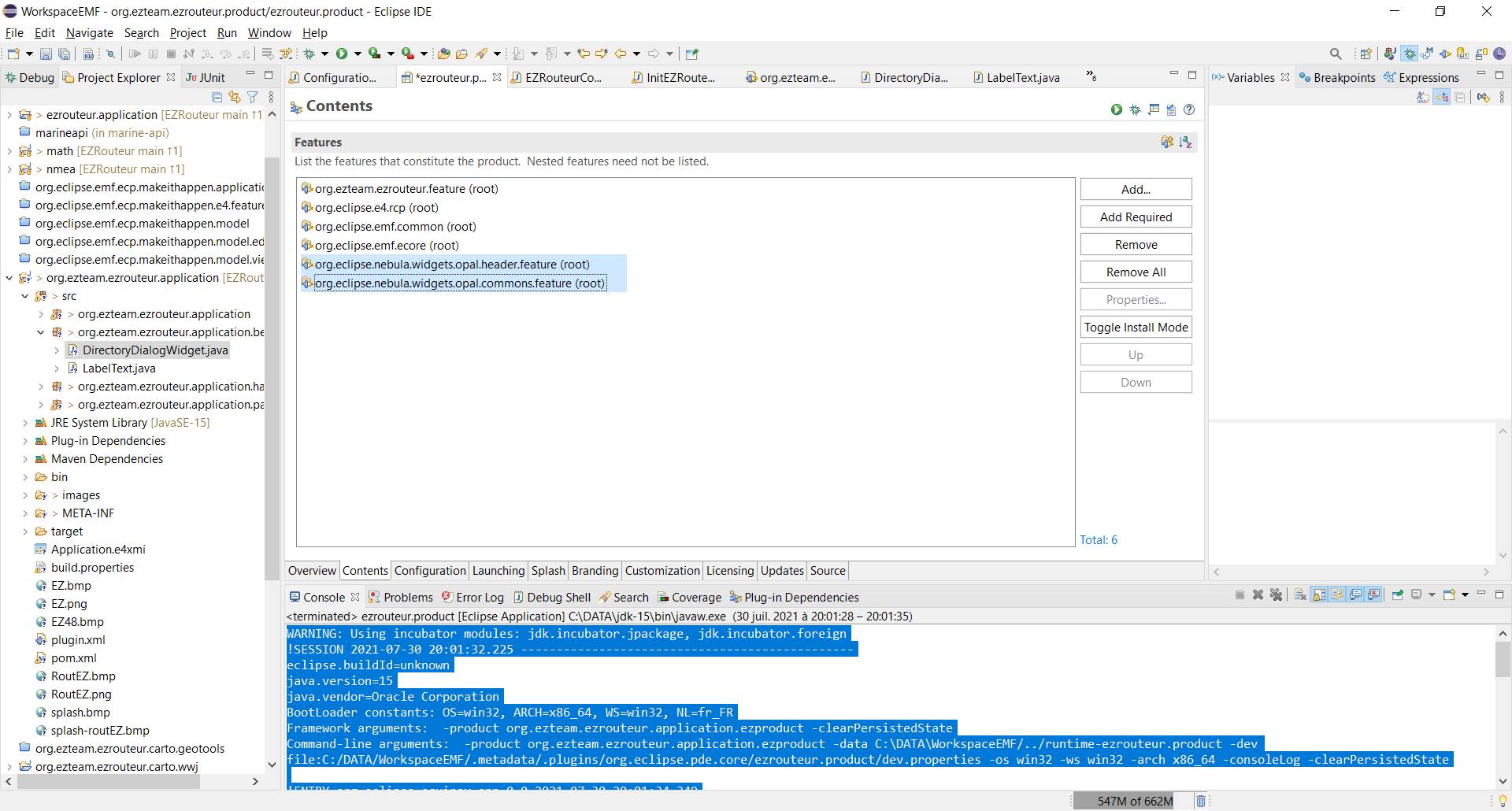1512x811 pixels.
Task: Click the Save All toolbar icon
Action: (x=64, y=54)
